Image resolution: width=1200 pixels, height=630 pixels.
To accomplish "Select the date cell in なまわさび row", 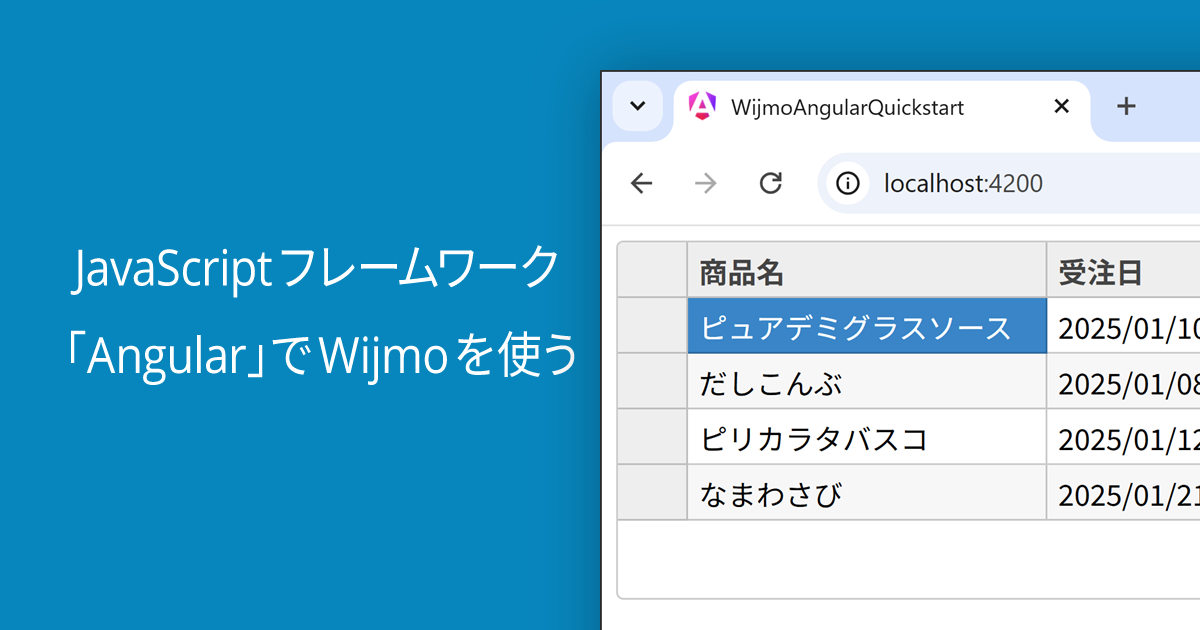I will [x=1124, y=493].
